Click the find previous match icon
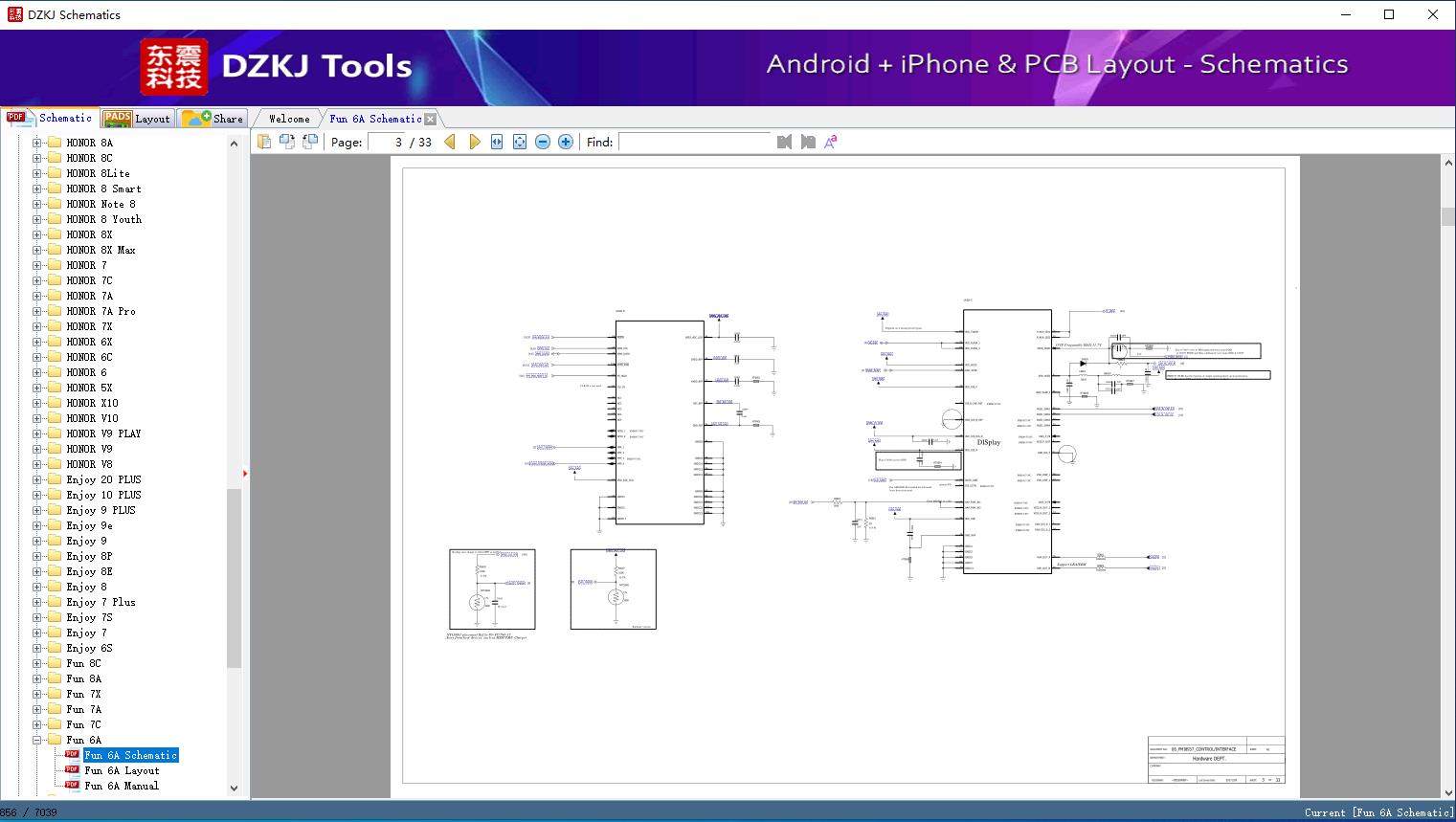1456x822 pixels. 785,142
